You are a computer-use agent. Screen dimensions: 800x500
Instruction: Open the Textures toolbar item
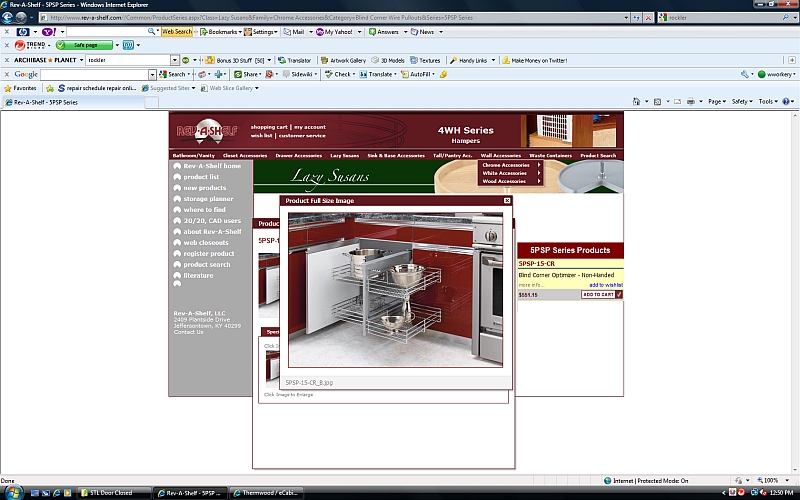[x=425, y=60]
